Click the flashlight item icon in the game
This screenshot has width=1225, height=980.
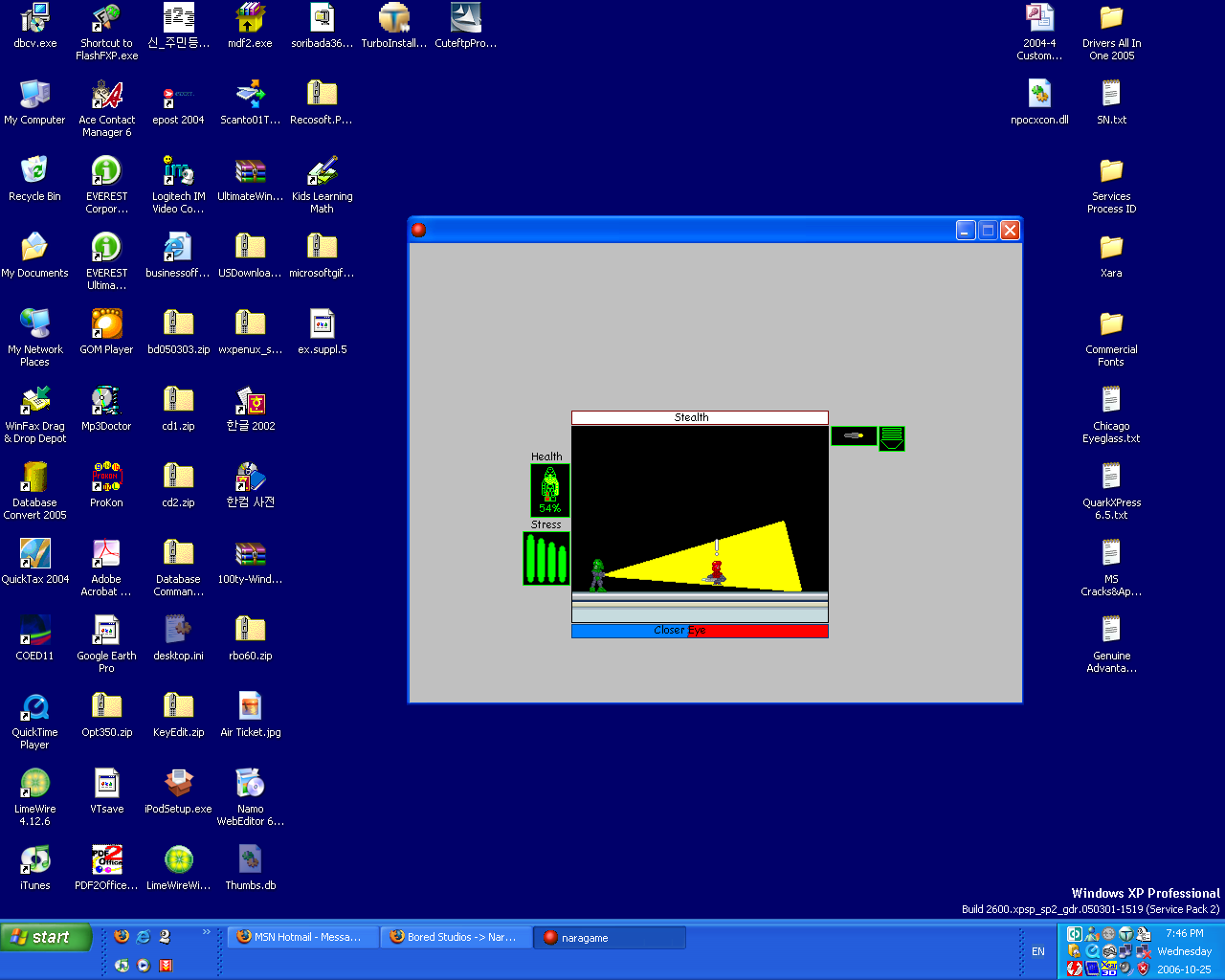854,436
